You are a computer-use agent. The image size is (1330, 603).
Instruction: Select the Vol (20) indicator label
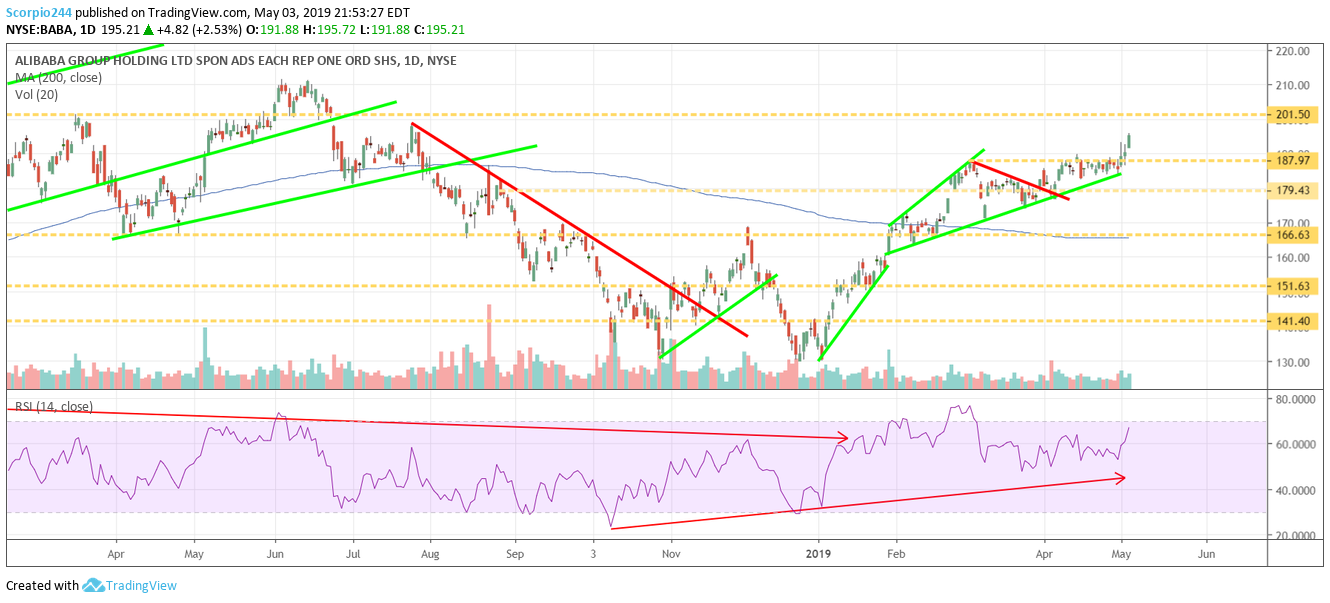point(37,95)
